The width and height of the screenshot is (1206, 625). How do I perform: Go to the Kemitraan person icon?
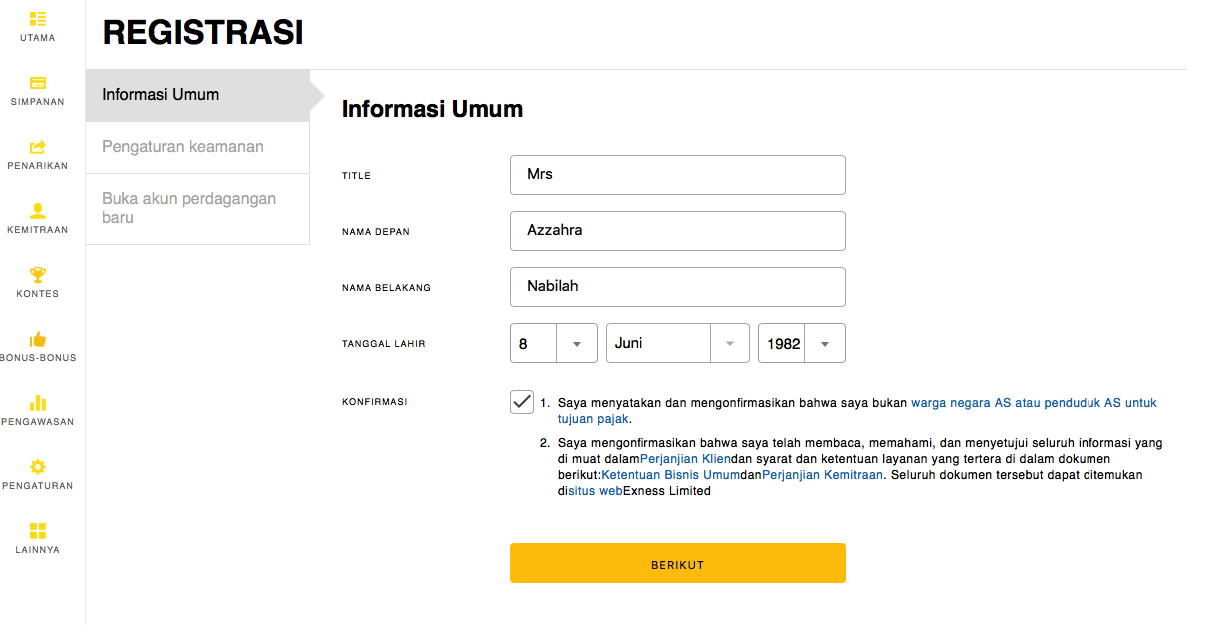(38, 211)
